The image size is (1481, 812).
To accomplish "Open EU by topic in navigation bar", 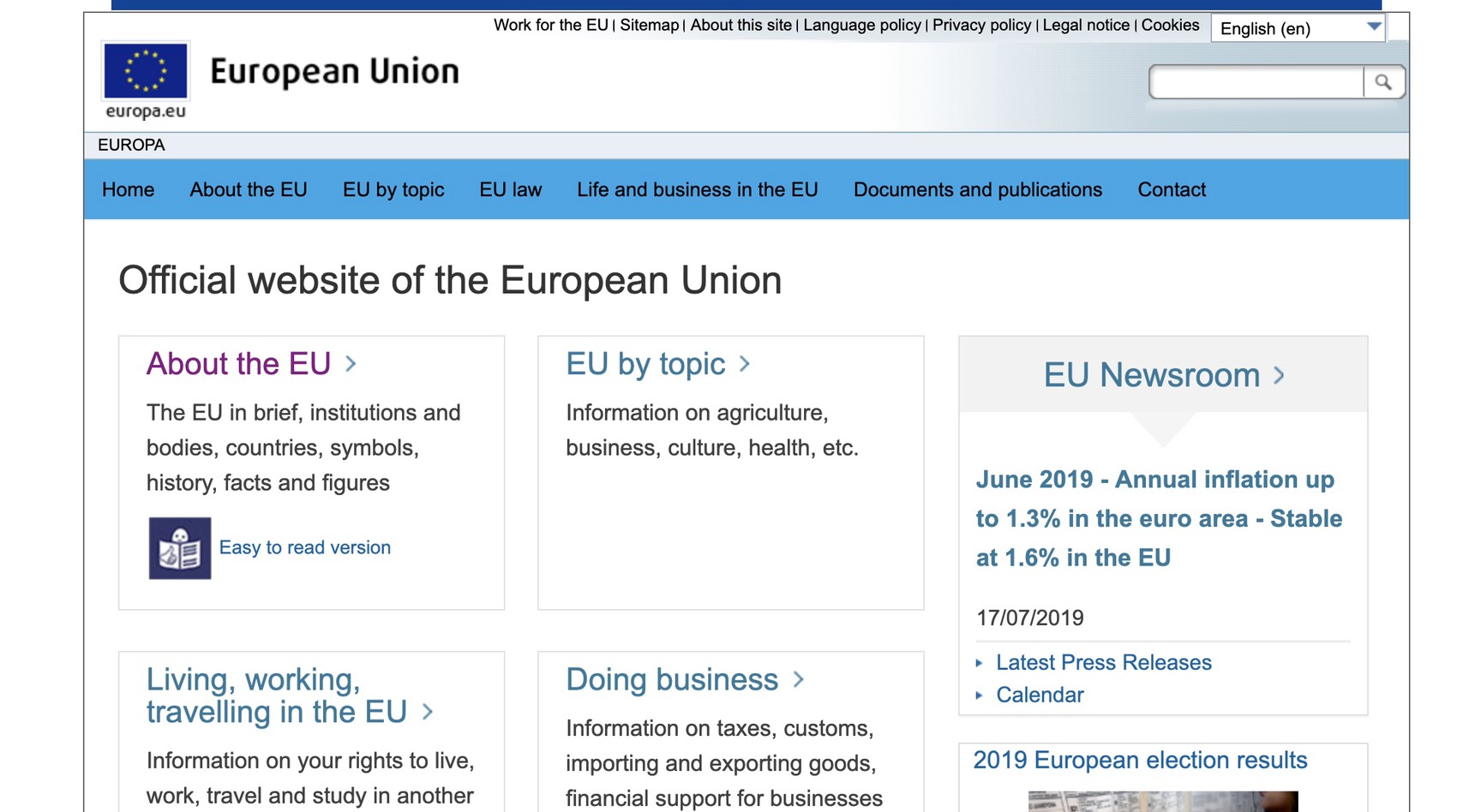I will (x=393, y=189).
